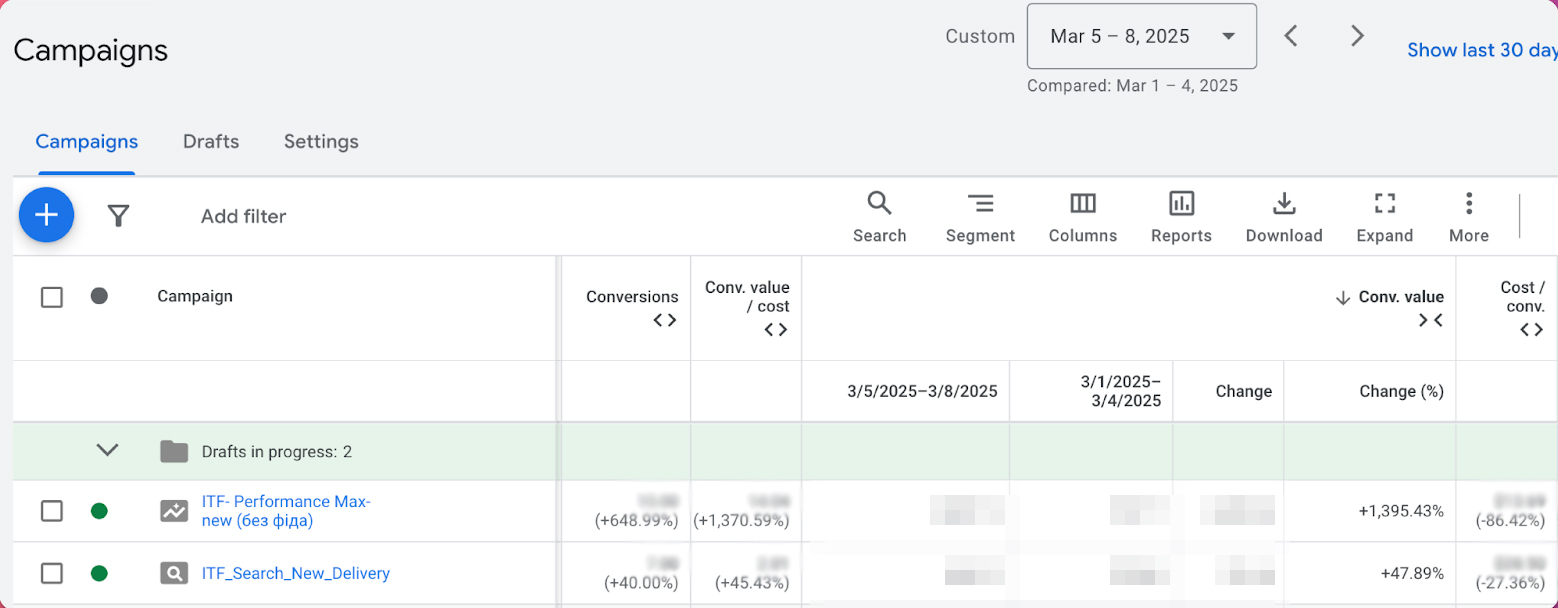Image resolution: width=1558 pixels, height=608 pixels.
Task: Open Search in the table toolbar
Action: tap(879, 217)
